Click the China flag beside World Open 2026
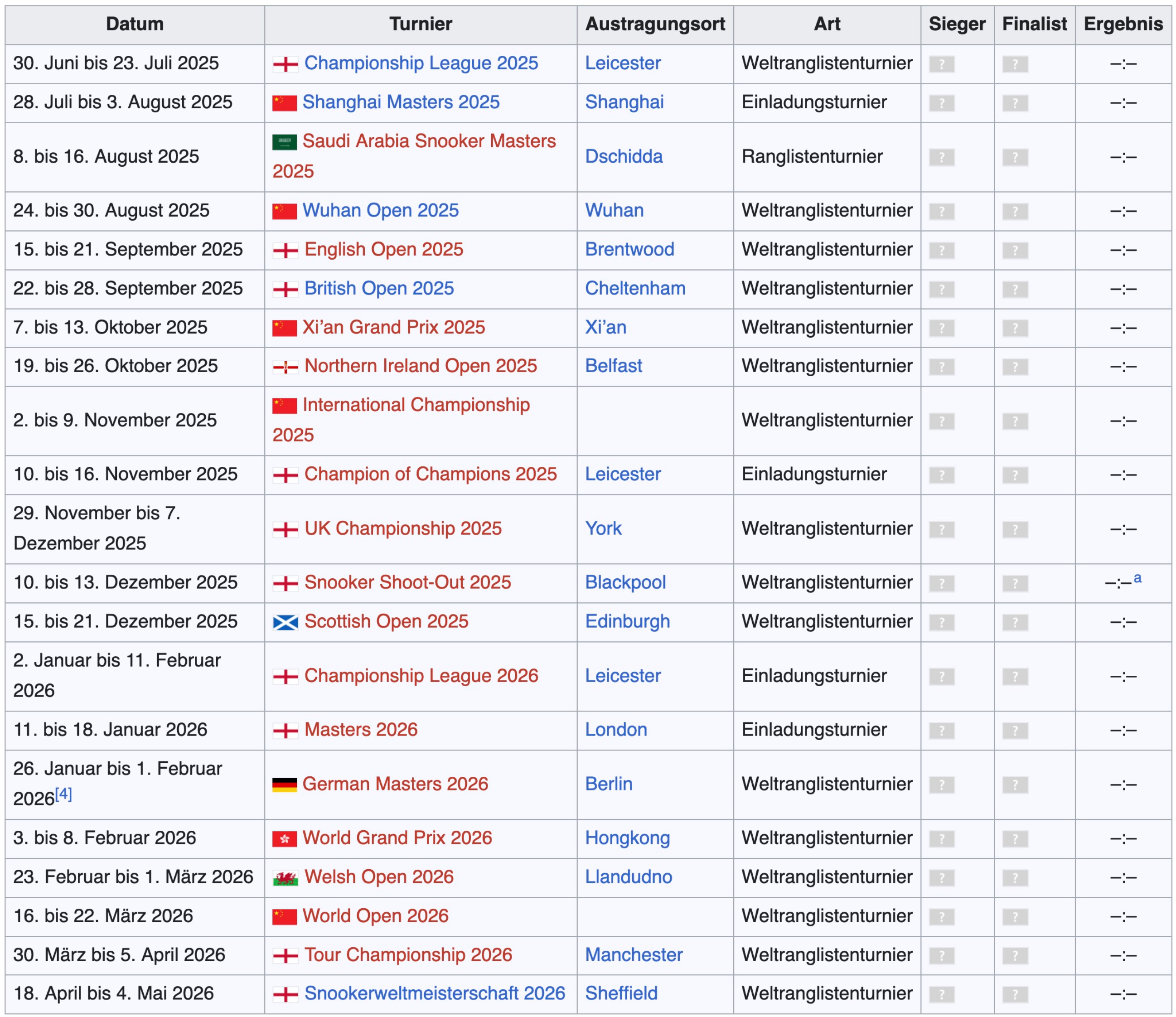The image size is (1176, 1017). coord(284,916)
